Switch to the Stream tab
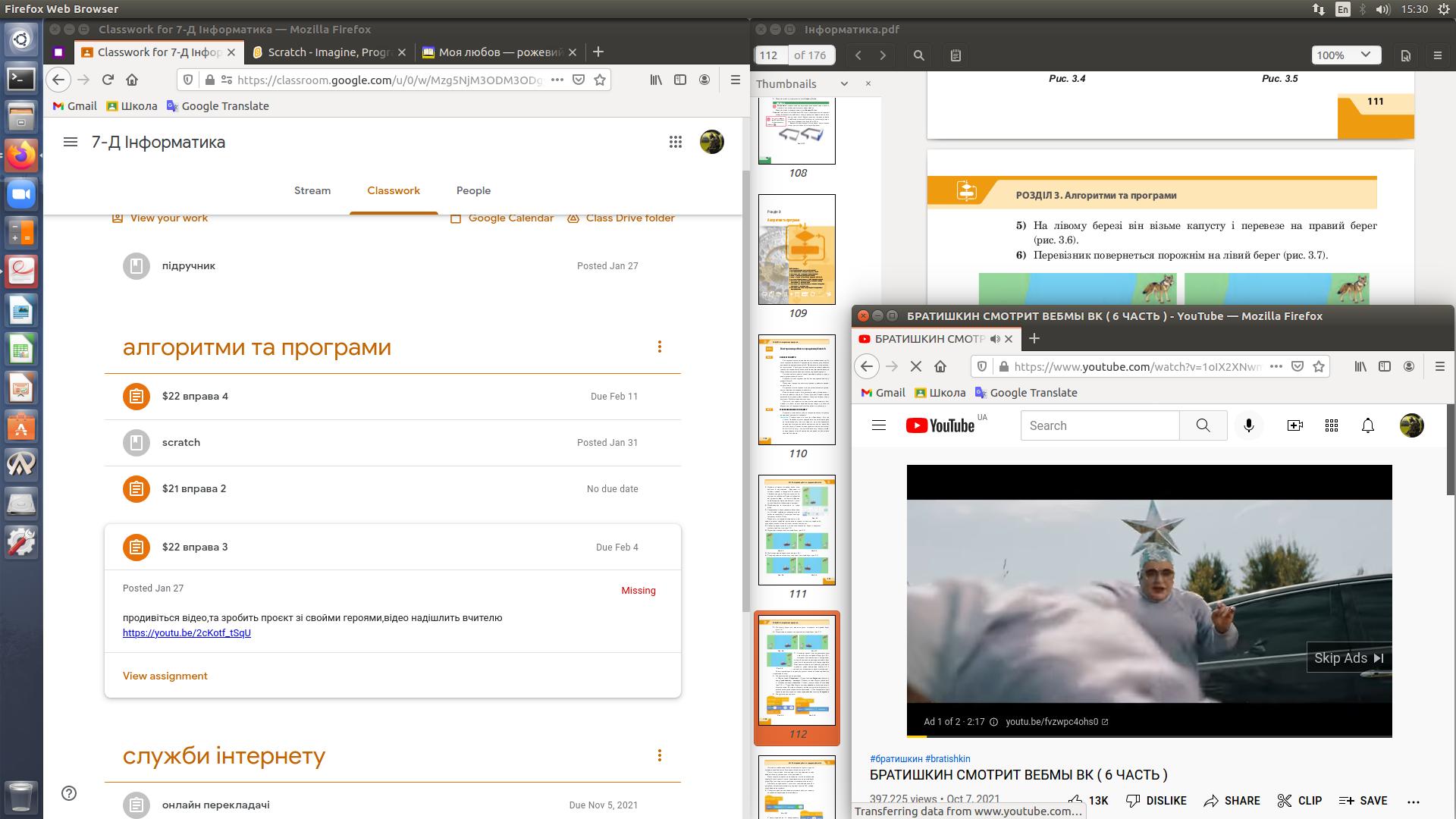Screen dimensions: 1456x819 (x=312, y=190)
